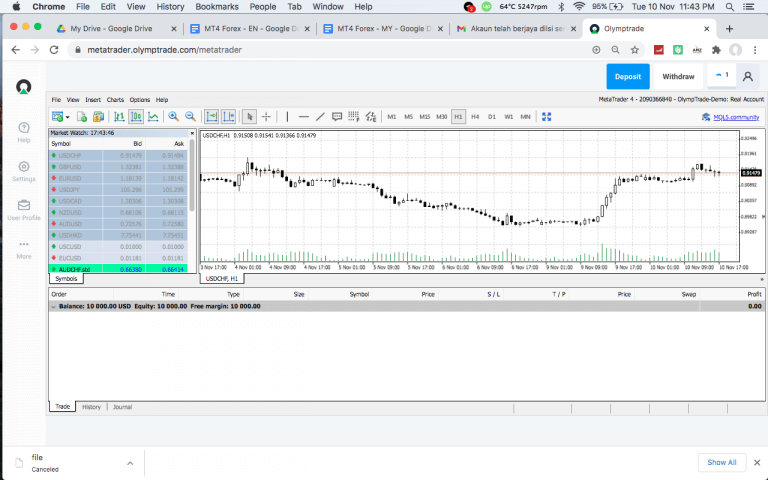Open the MetaTrader Charts menu
Viewport: 768px width, 480px height.
point(116,99)
